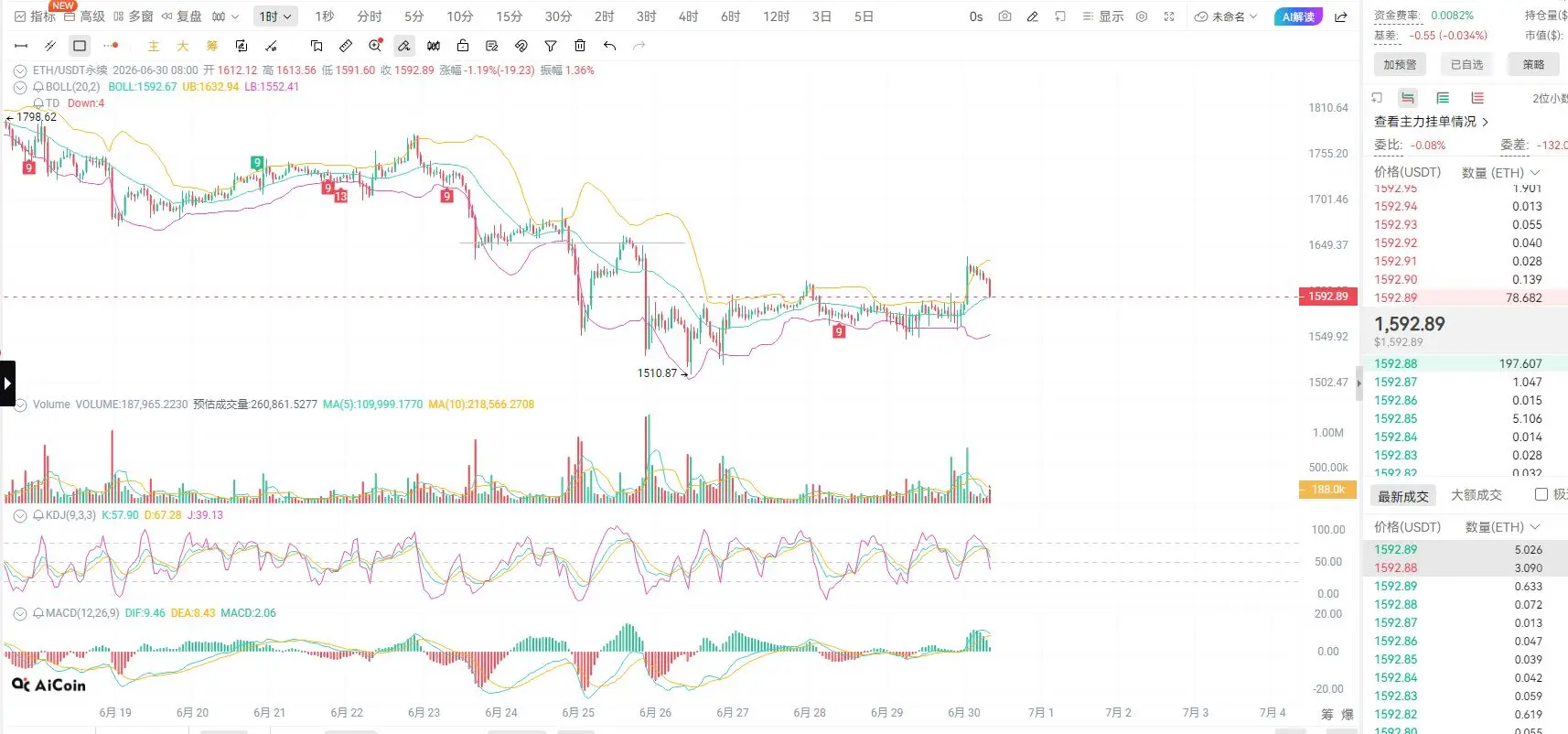Toggle the refresh-signal icon after 筹
This screenshot has width=1568, height=734.
point(242,46)
